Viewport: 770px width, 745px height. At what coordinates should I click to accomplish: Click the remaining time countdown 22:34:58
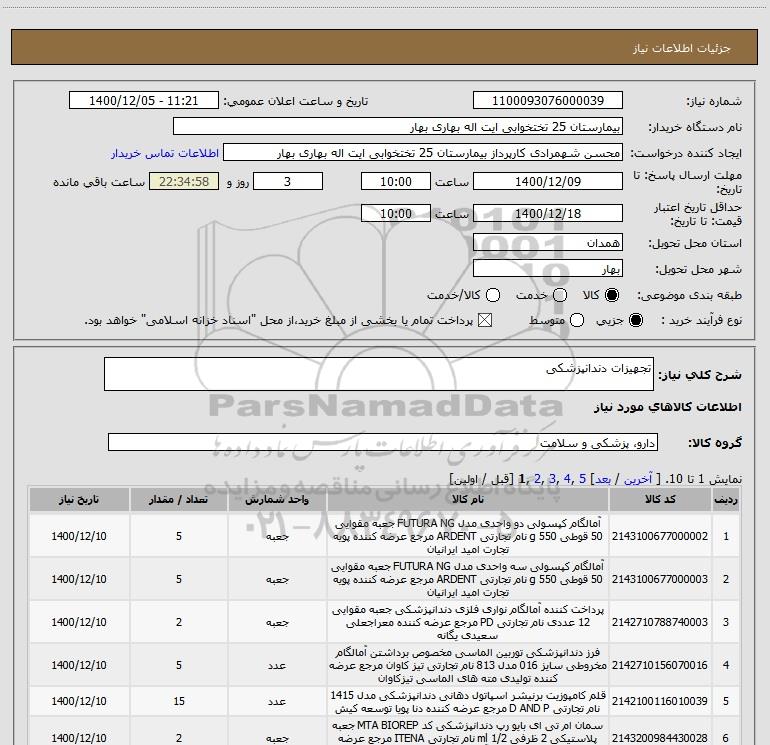pyautogui.click(x=184, y=182)
